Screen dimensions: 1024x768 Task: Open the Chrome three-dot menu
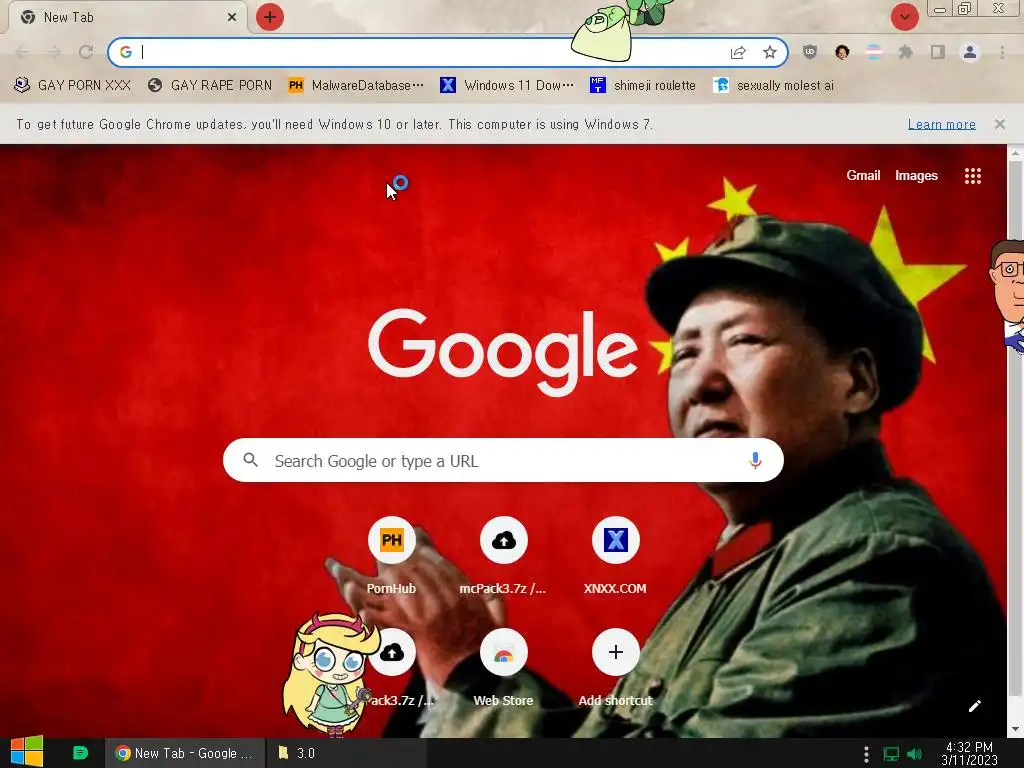[1002, 52]
